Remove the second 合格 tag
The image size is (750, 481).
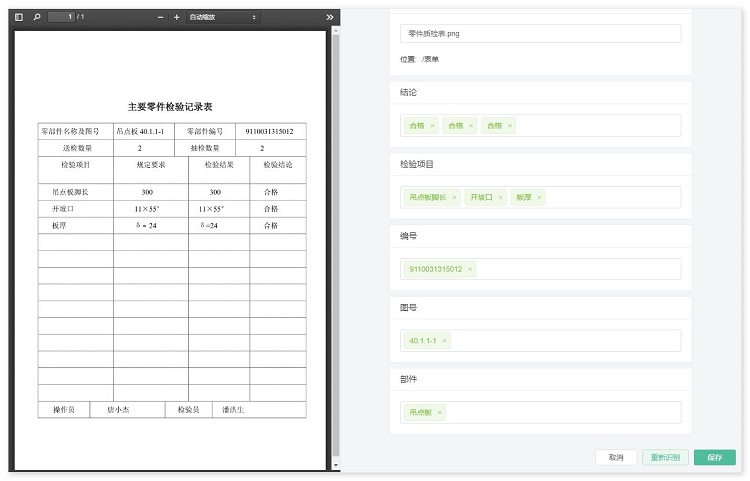point(471,126)
